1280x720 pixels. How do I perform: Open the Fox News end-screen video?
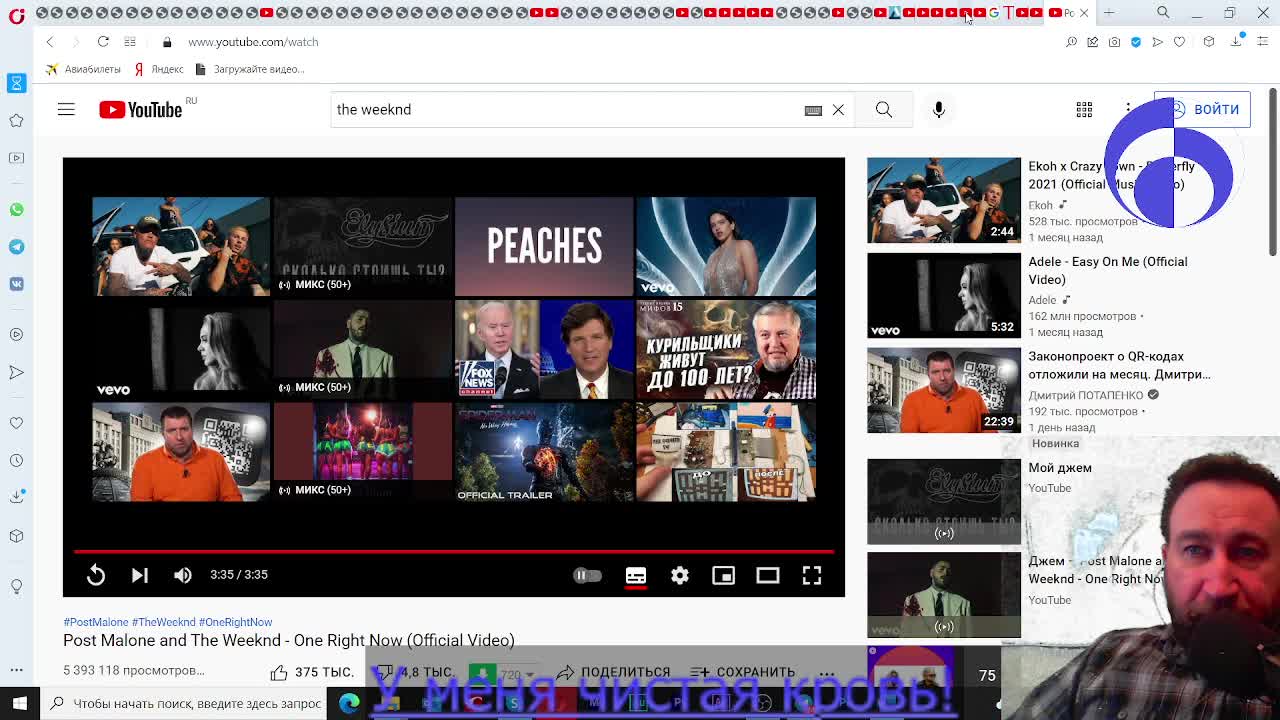pyautogui.click(x=544, y=349)
